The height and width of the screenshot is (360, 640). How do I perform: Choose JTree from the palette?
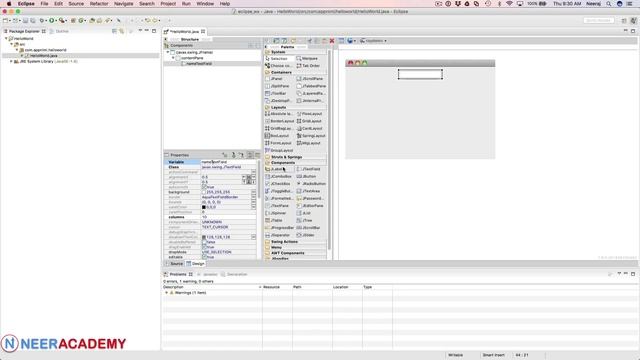311,220
